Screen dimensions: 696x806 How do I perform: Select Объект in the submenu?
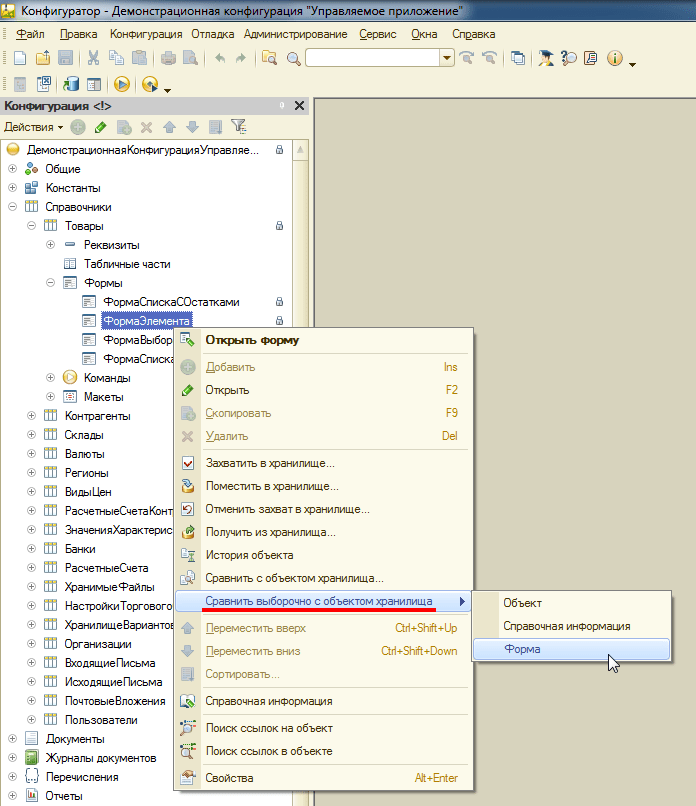pyautogui.click(x=572, y=603)
